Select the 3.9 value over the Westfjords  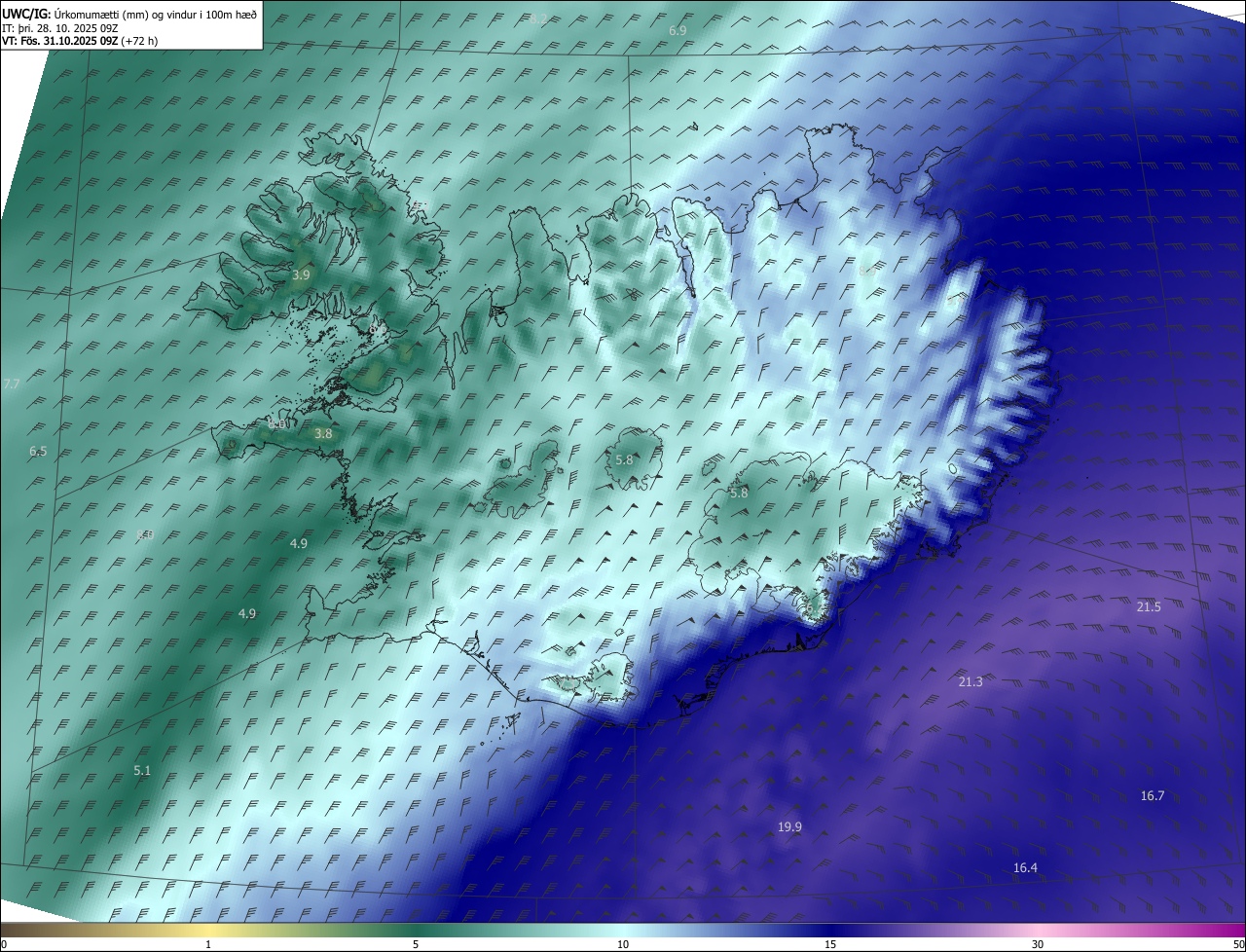(301, 275)
